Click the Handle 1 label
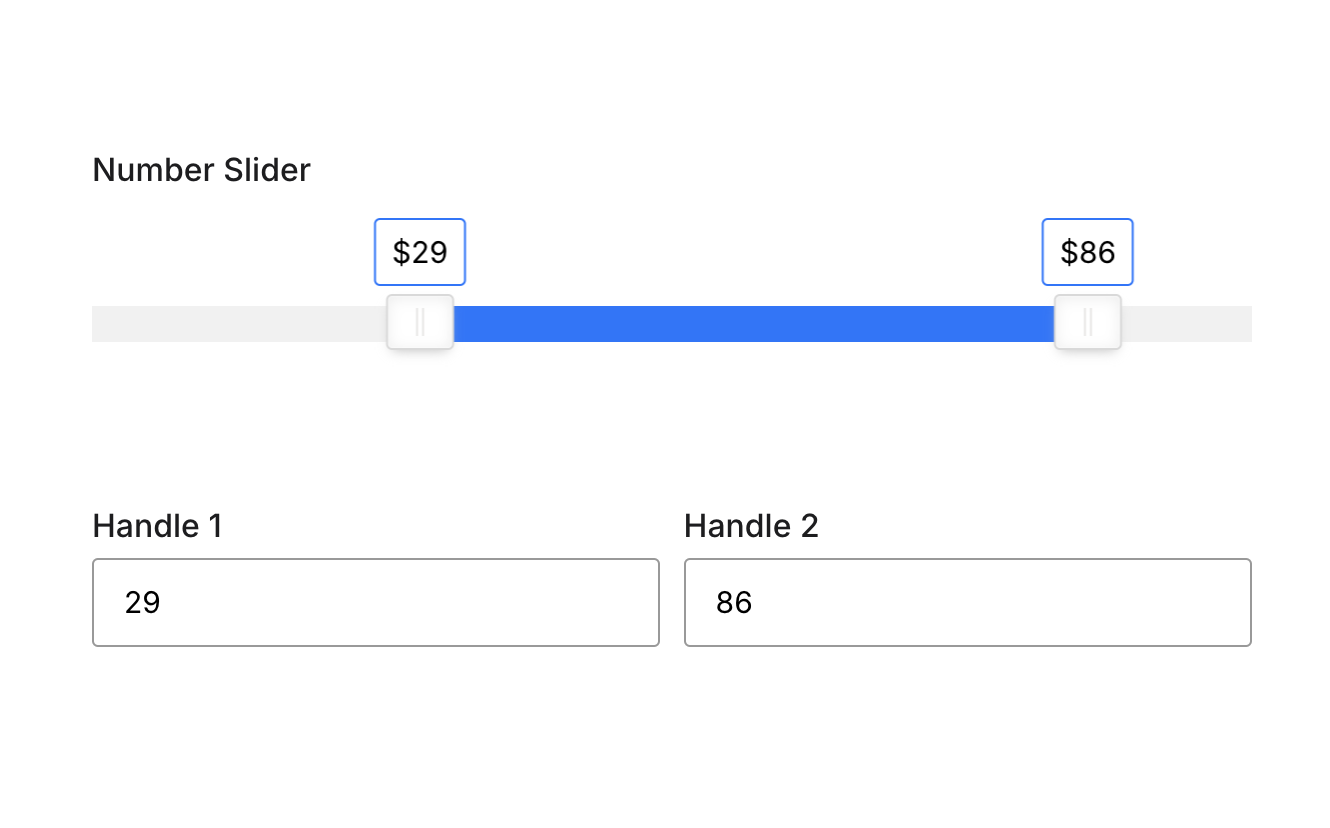 point(157,526)
